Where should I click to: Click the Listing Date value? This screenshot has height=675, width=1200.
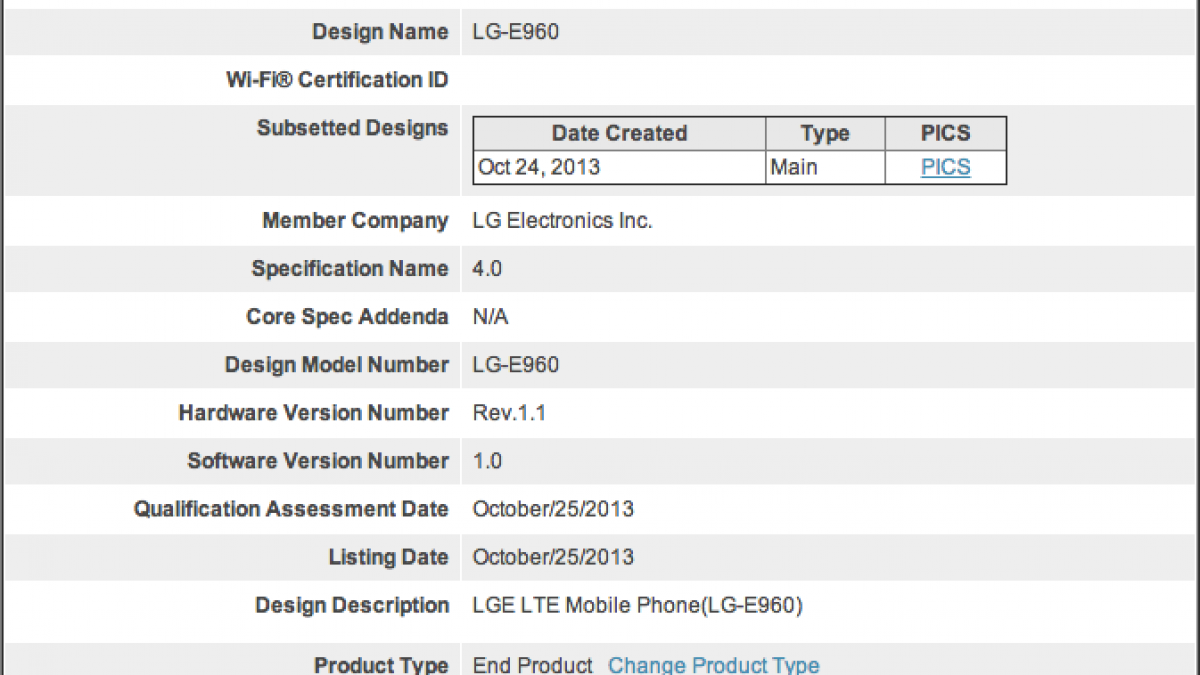coord(553,557)
